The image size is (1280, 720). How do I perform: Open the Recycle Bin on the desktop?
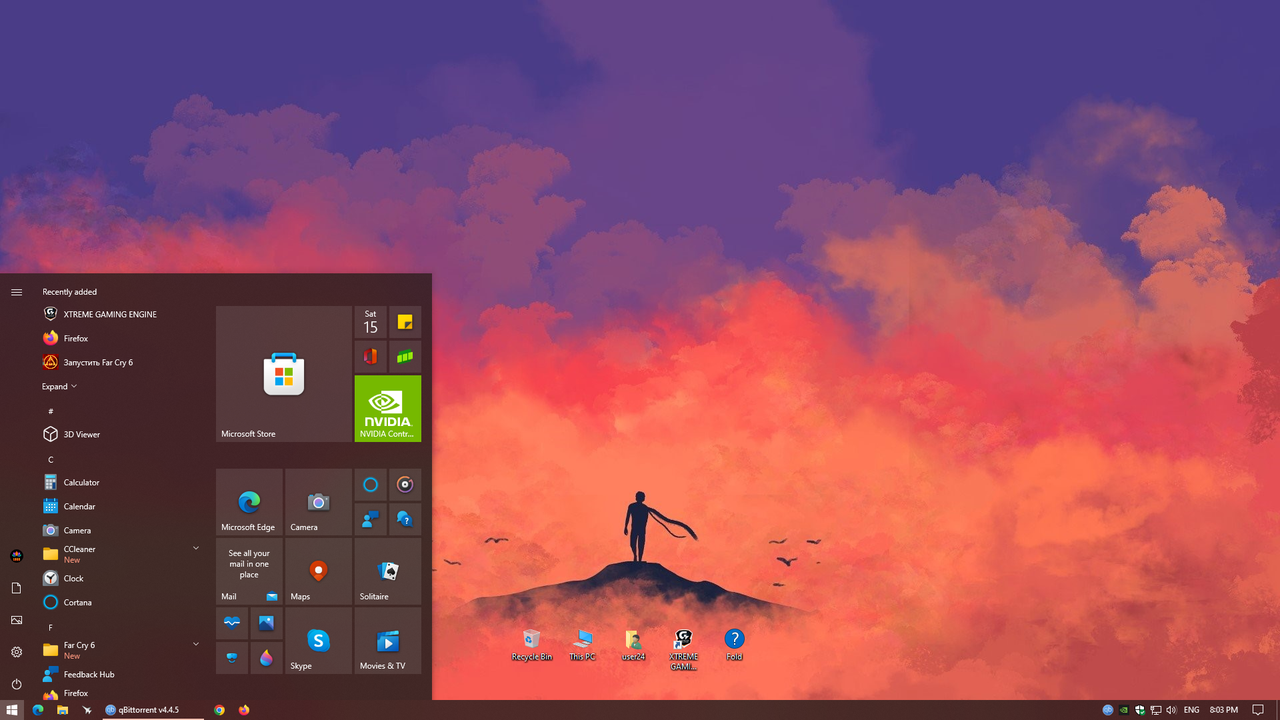[x=531, y=640]
